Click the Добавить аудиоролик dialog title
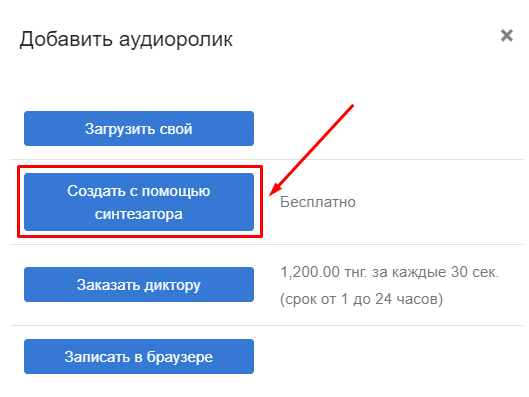 pos(126,39)
